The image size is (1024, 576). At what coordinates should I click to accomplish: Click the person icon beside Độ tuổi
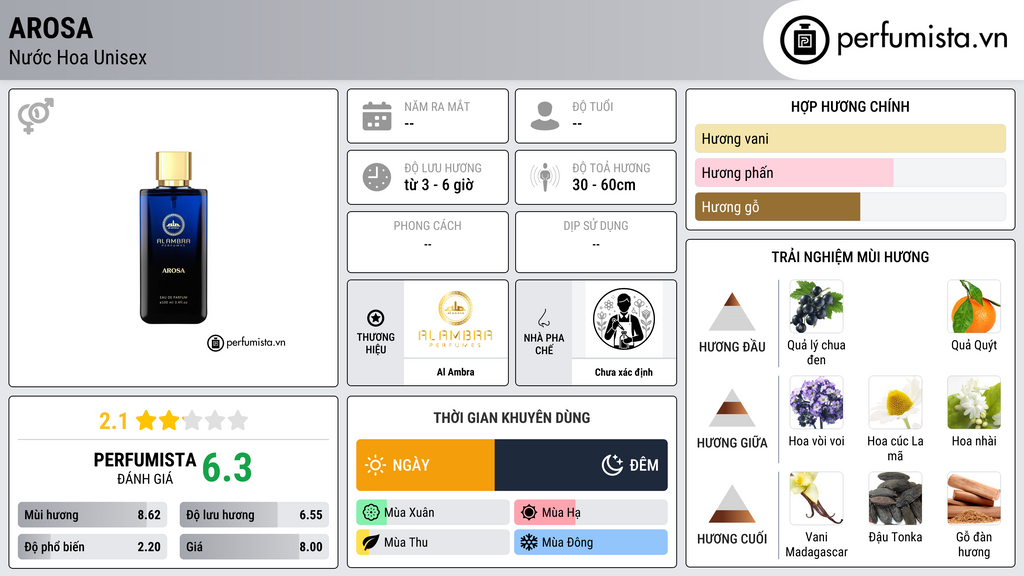(x=545, y=116)
